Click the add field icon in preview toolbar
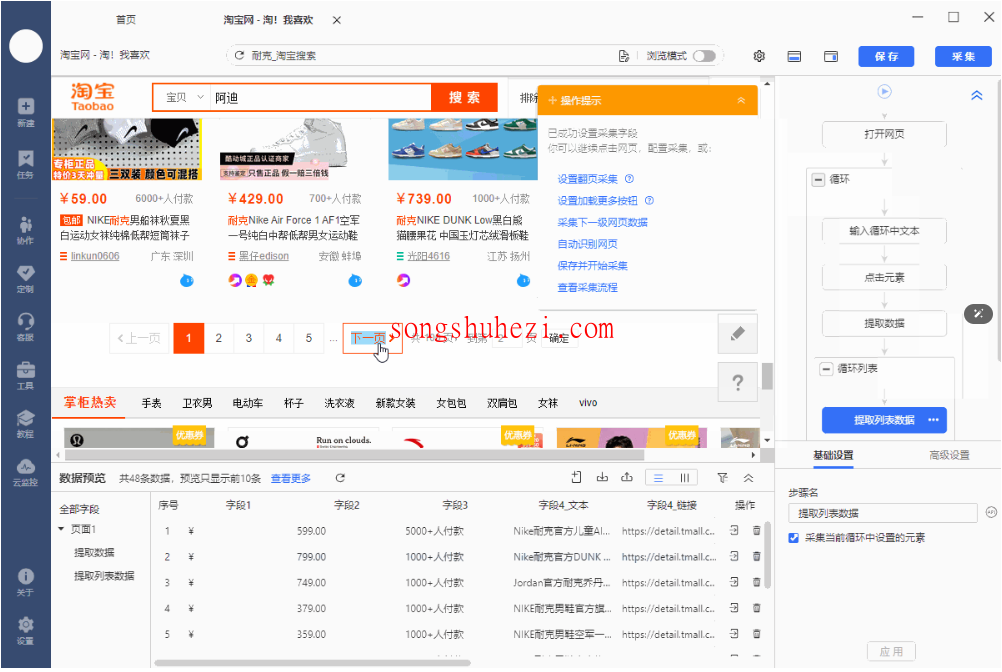 (576, 477)
